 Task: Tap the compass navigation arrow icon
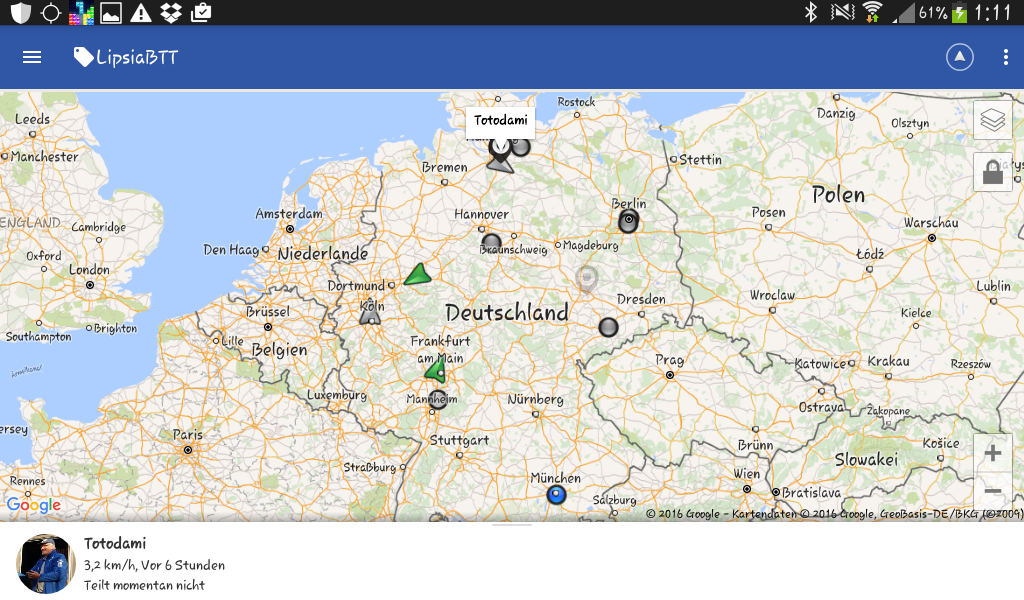coord(960,57)
